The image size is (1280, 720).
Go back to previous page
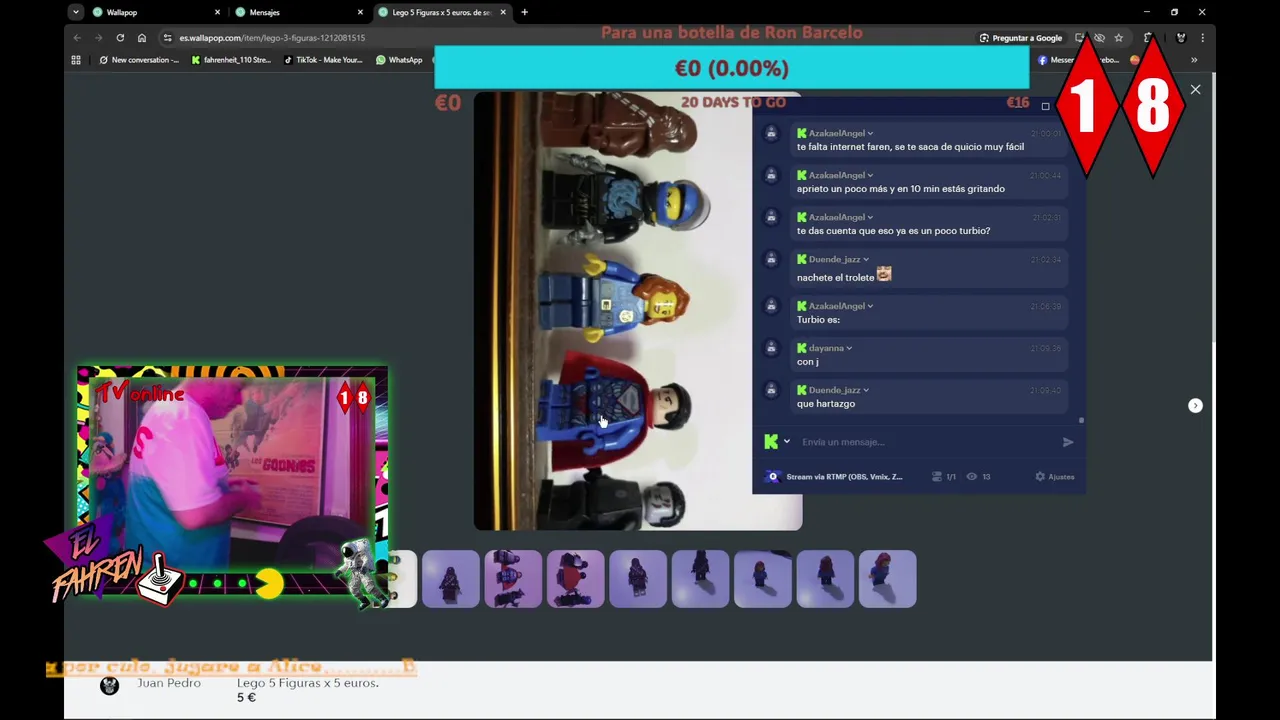click(77, 38)
